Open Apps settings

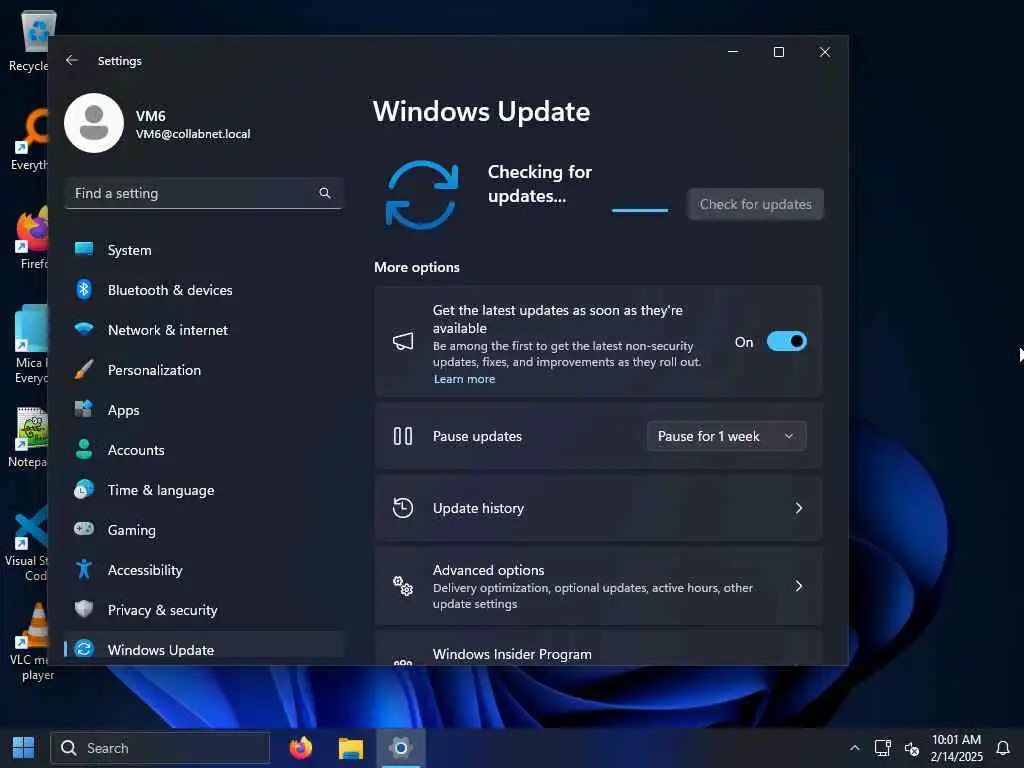coord(204,410)
